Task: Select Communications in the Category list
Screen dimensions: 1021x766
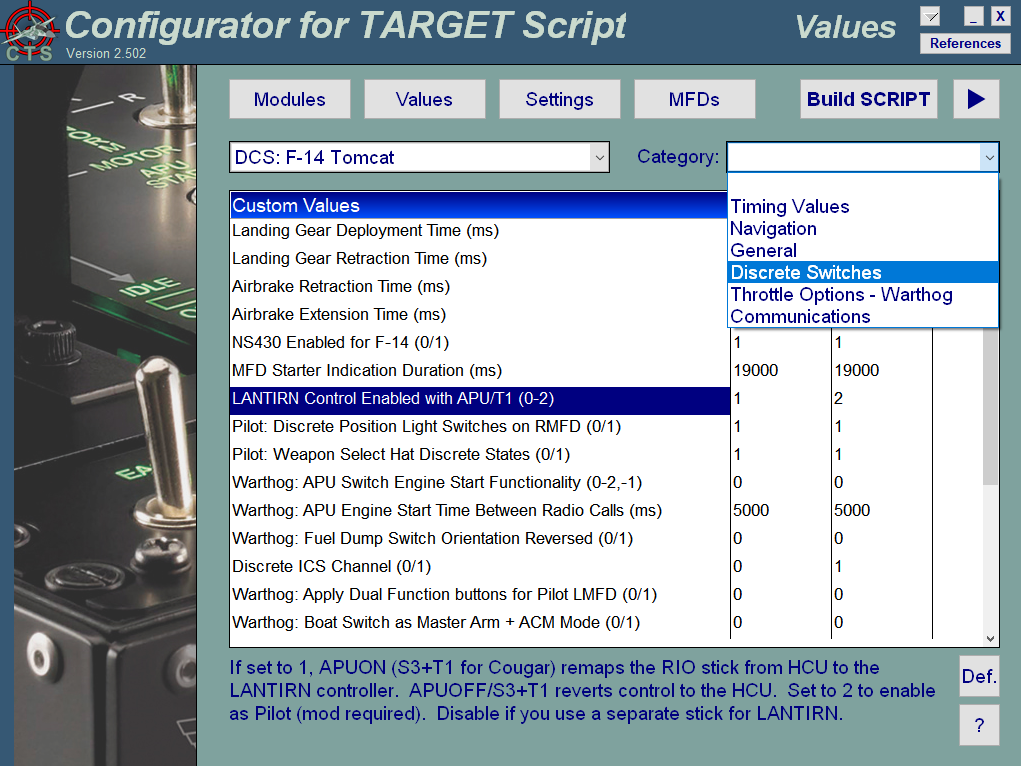Action: [x=800, y=317]
